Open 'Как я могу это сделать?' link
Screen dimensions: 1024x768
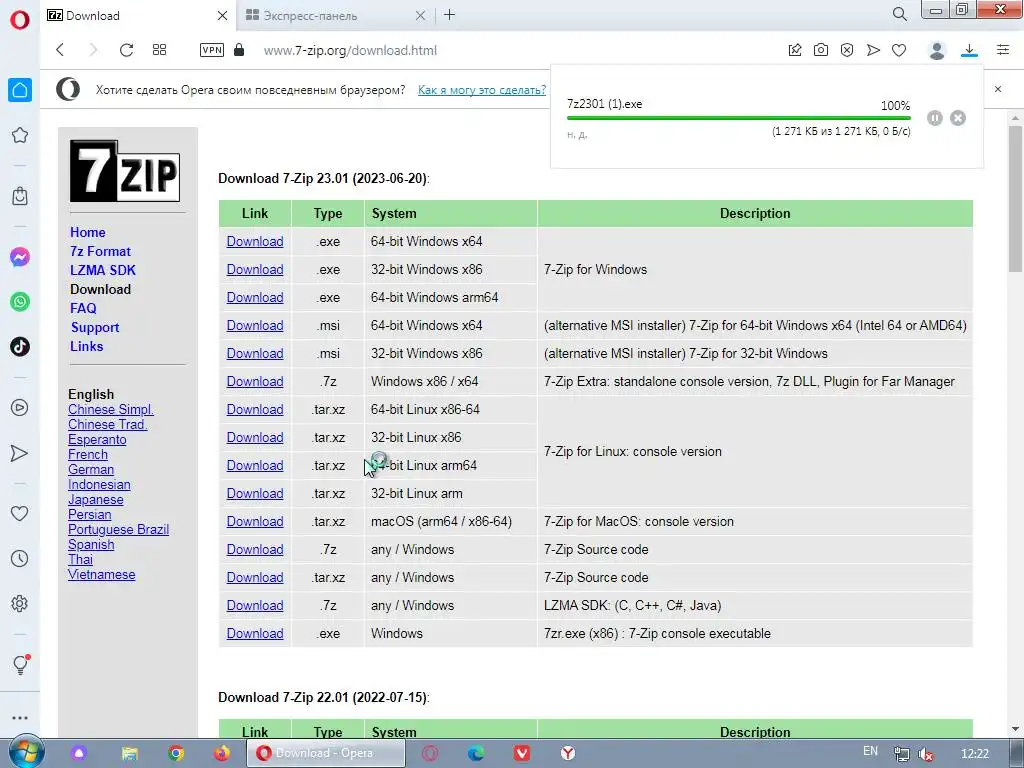tap(482, 90)
